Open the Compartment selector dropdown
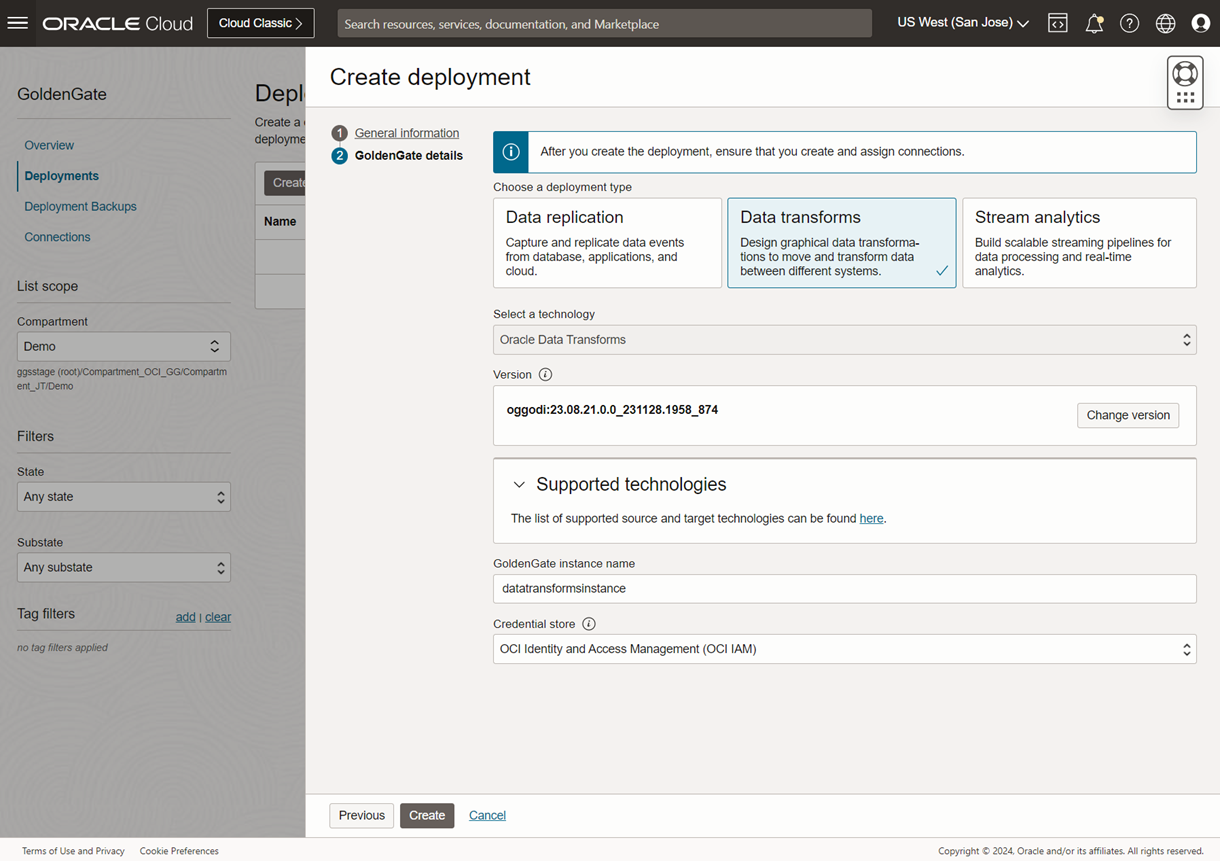Screen dimensions: 1220x861 [123, 345]
